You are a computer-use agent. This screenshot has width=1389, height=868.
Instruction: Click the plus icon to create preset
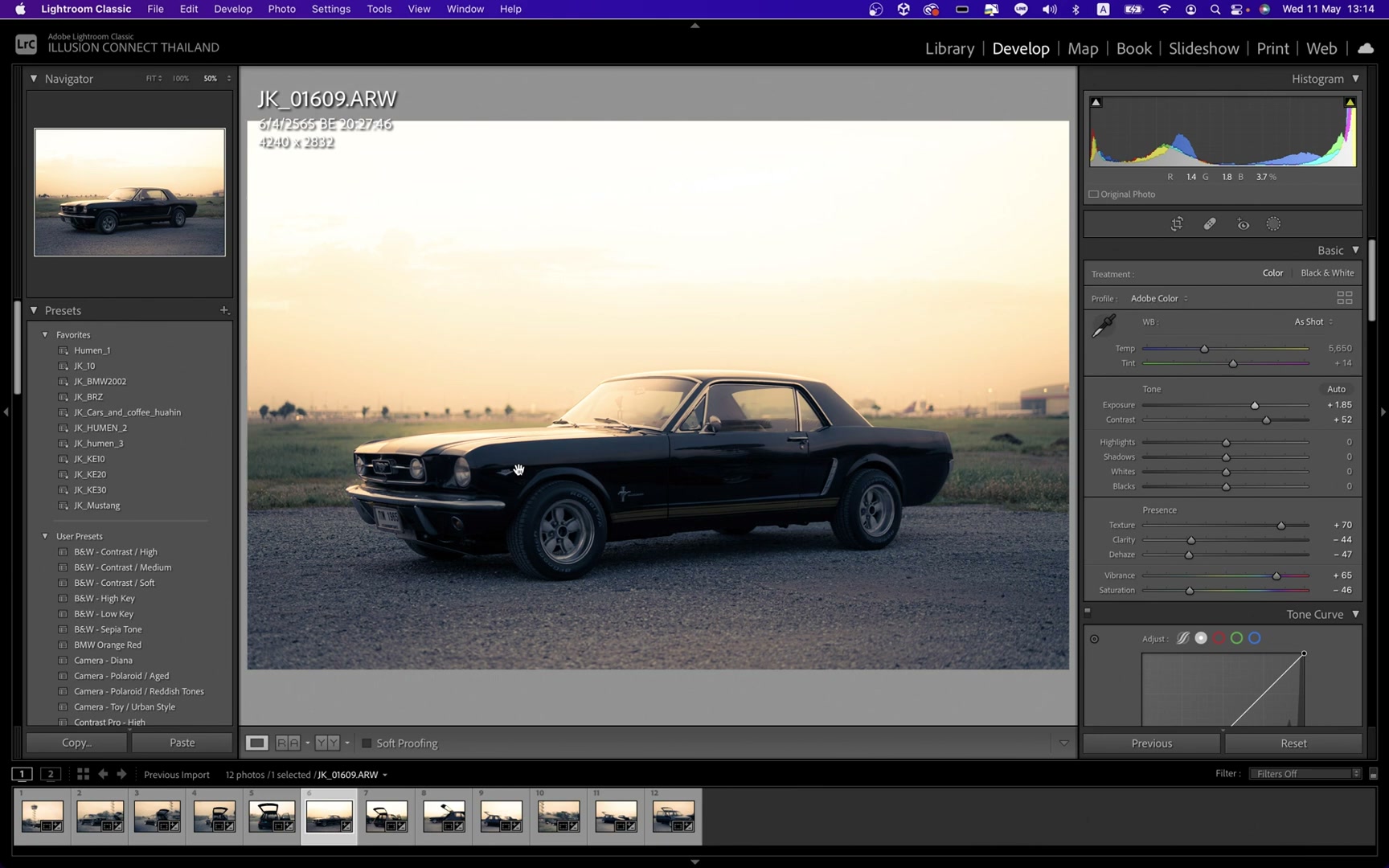224,310
